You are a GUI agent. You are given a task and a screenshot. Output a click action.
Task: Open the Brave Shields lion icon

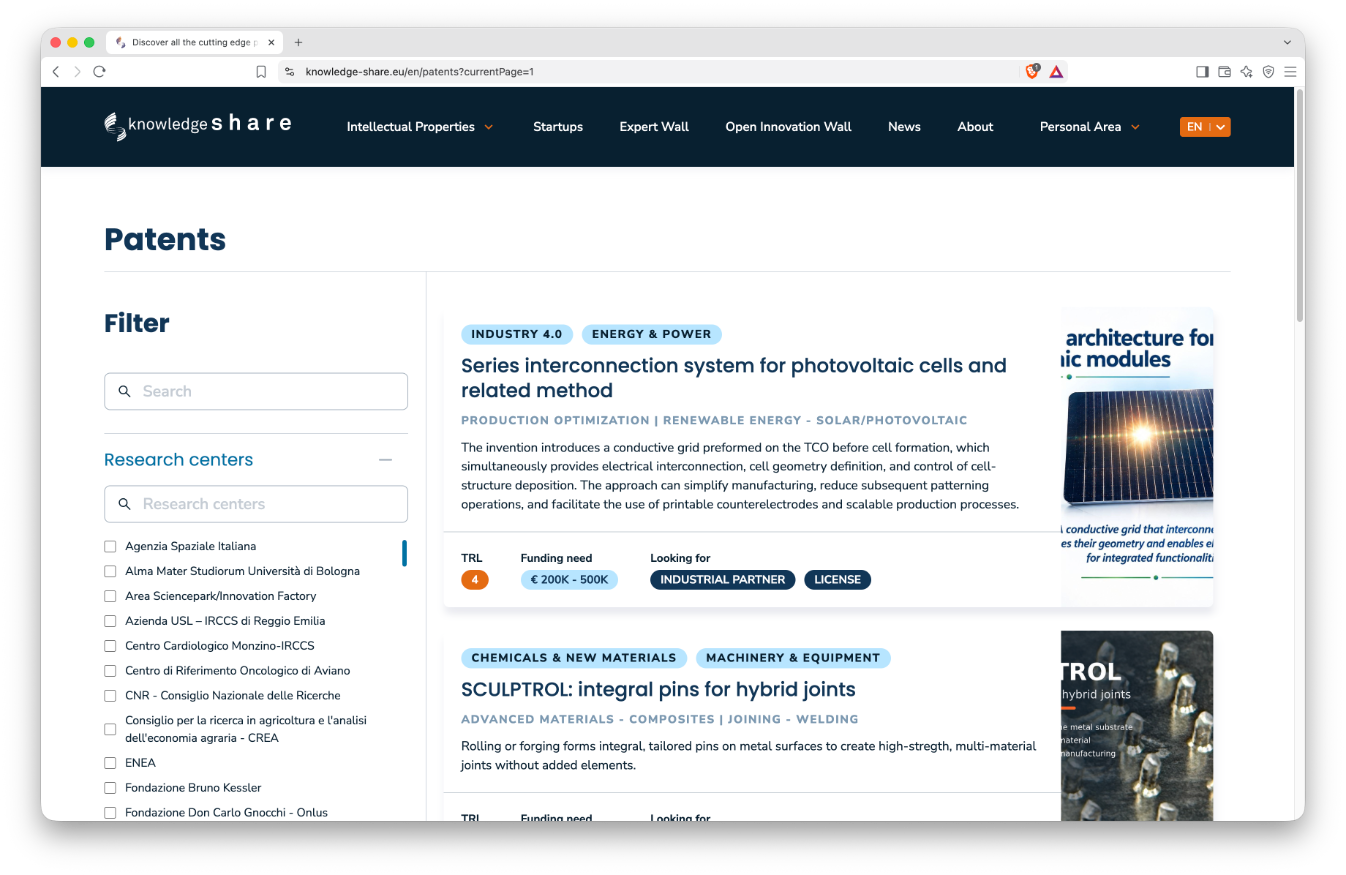point(1033,71)
